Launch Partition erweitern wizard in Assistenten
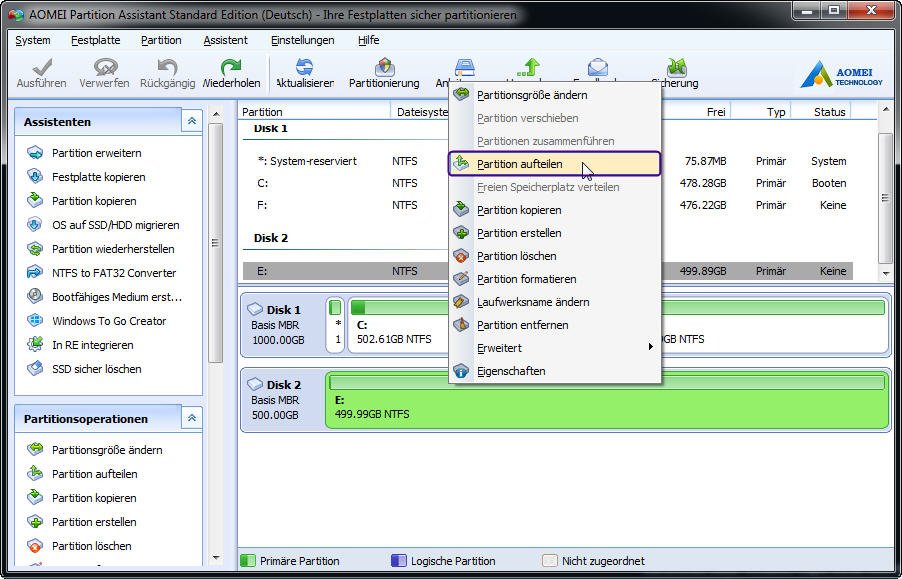 click(x=84, y=153)
